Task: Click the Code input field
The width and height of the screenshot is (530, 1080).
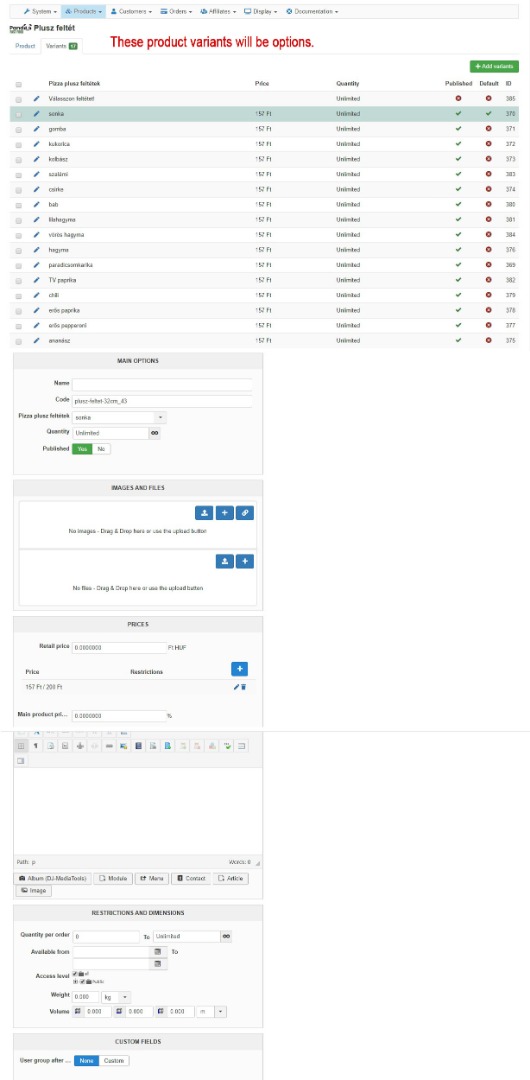Action: [x=162, y=400]
